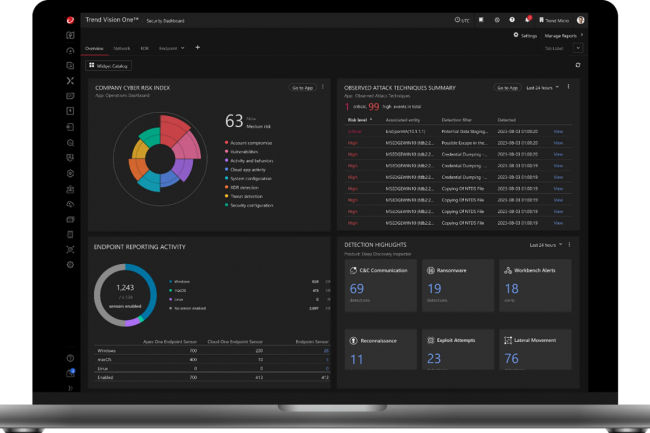
Task: Click Go to App in Cyber Risk Index
Action: tap(303, 88)
